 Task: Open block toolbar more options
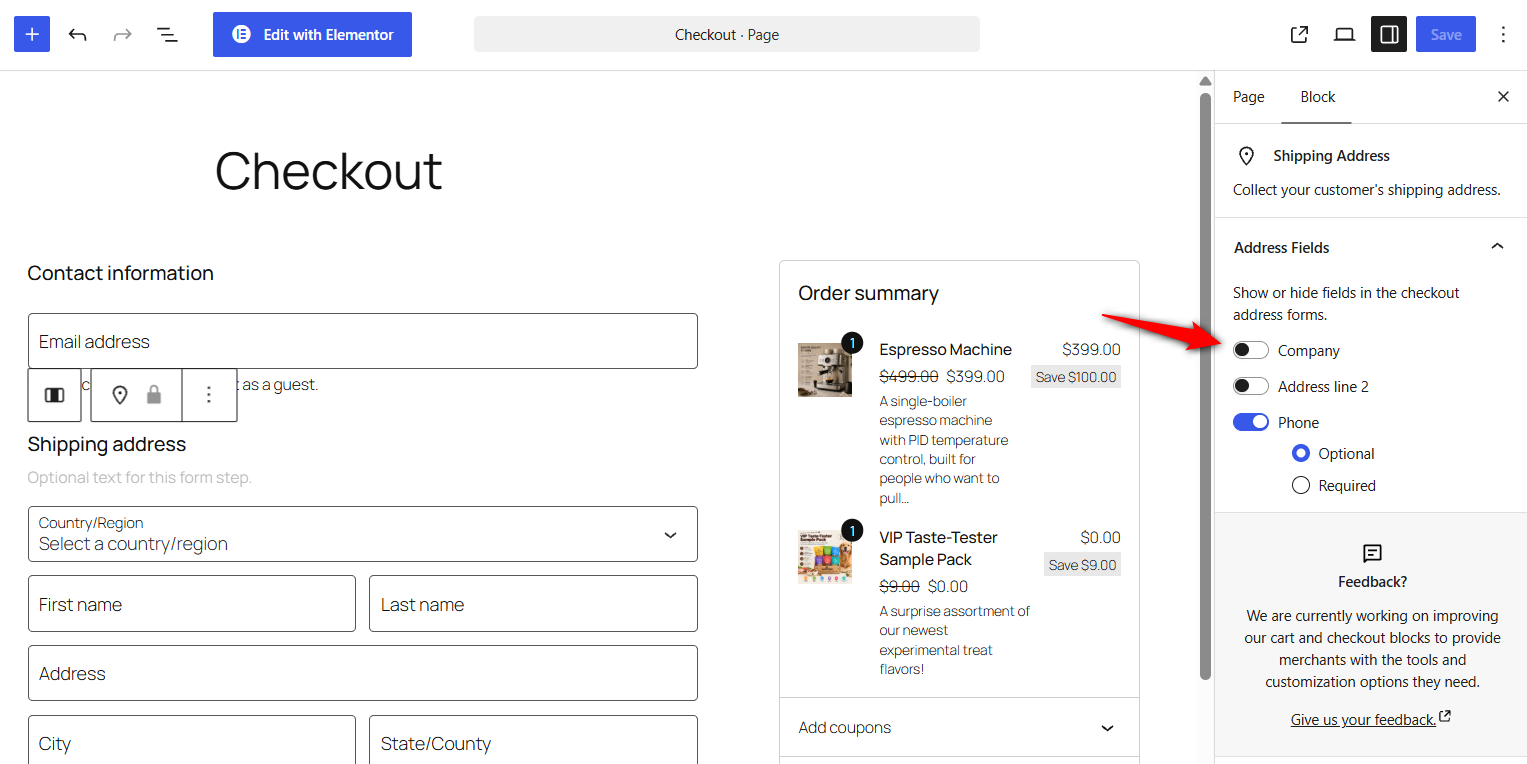click(209, 395)
